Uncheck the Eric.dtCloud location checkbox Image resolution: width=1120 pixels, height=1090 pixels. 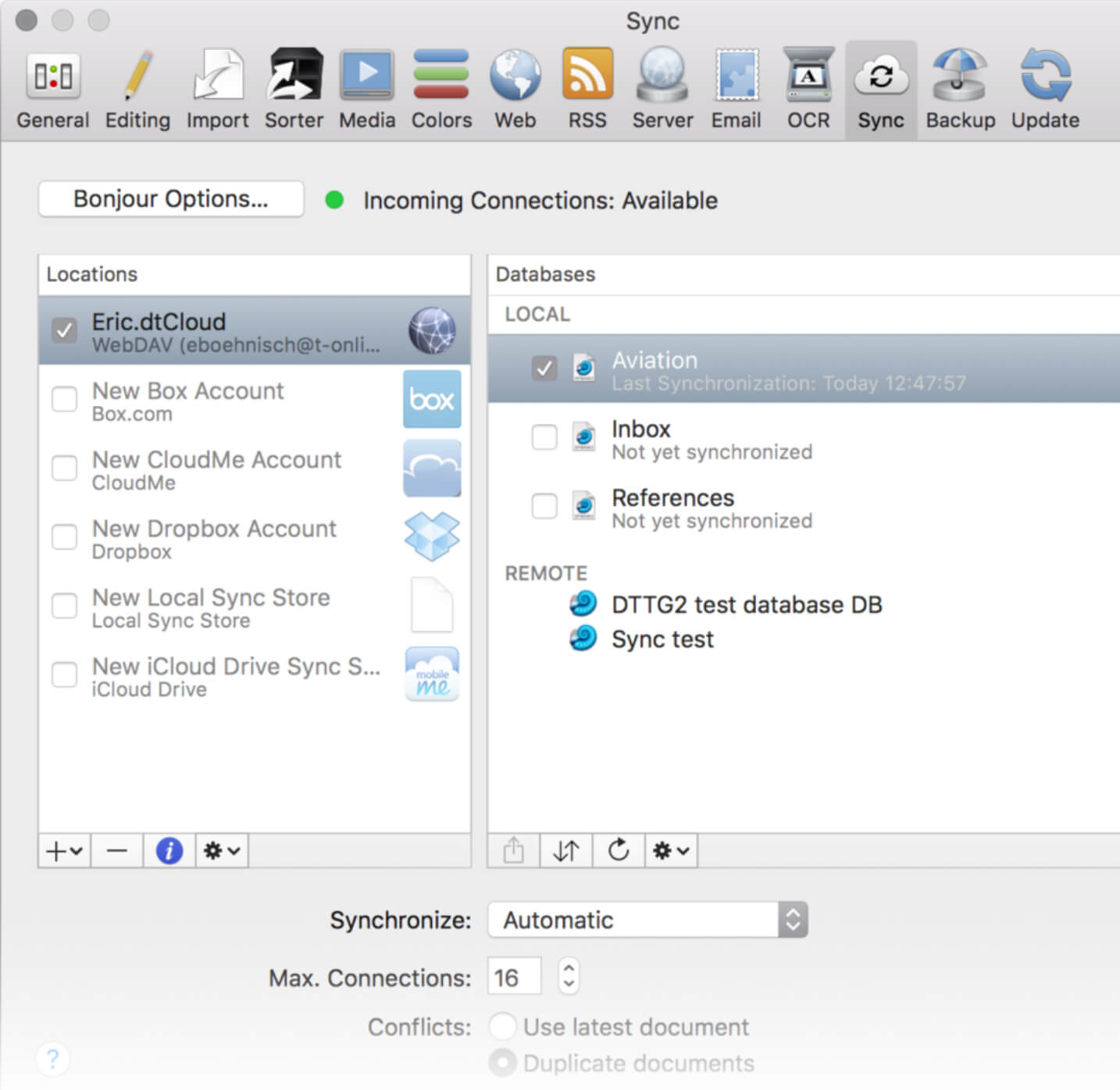[64, 329]
